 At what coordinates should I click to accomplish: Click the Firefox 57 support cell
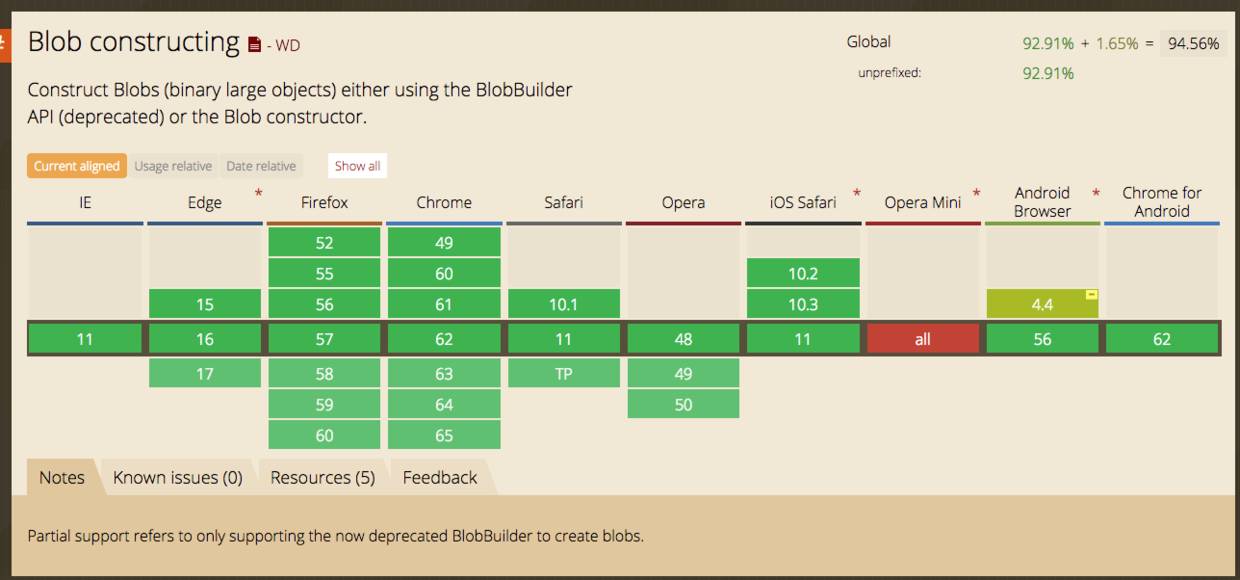click(x=324, y=339)
